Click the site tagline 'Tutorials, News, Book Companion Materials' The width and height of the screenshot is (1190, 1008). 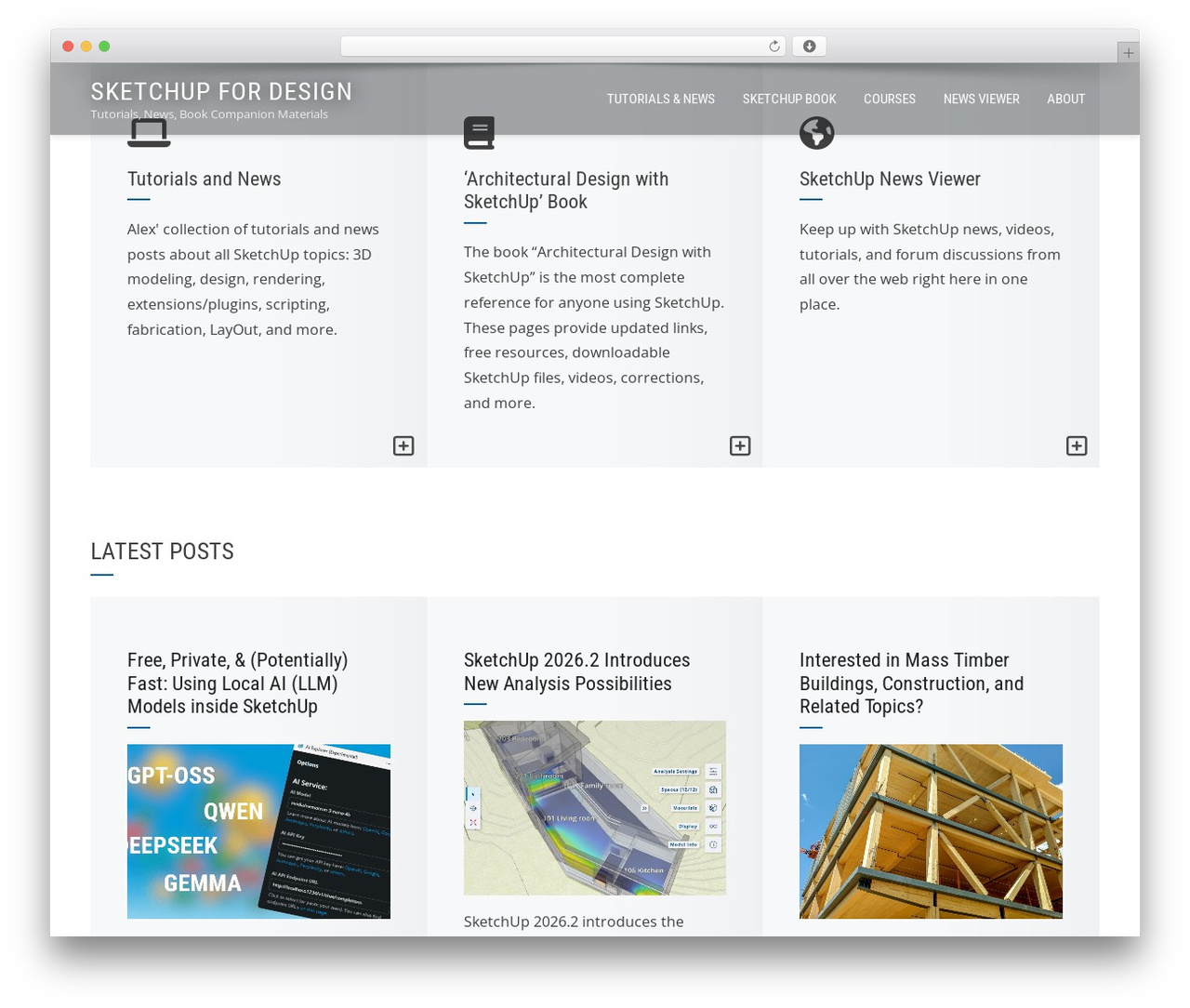(209, 114)
